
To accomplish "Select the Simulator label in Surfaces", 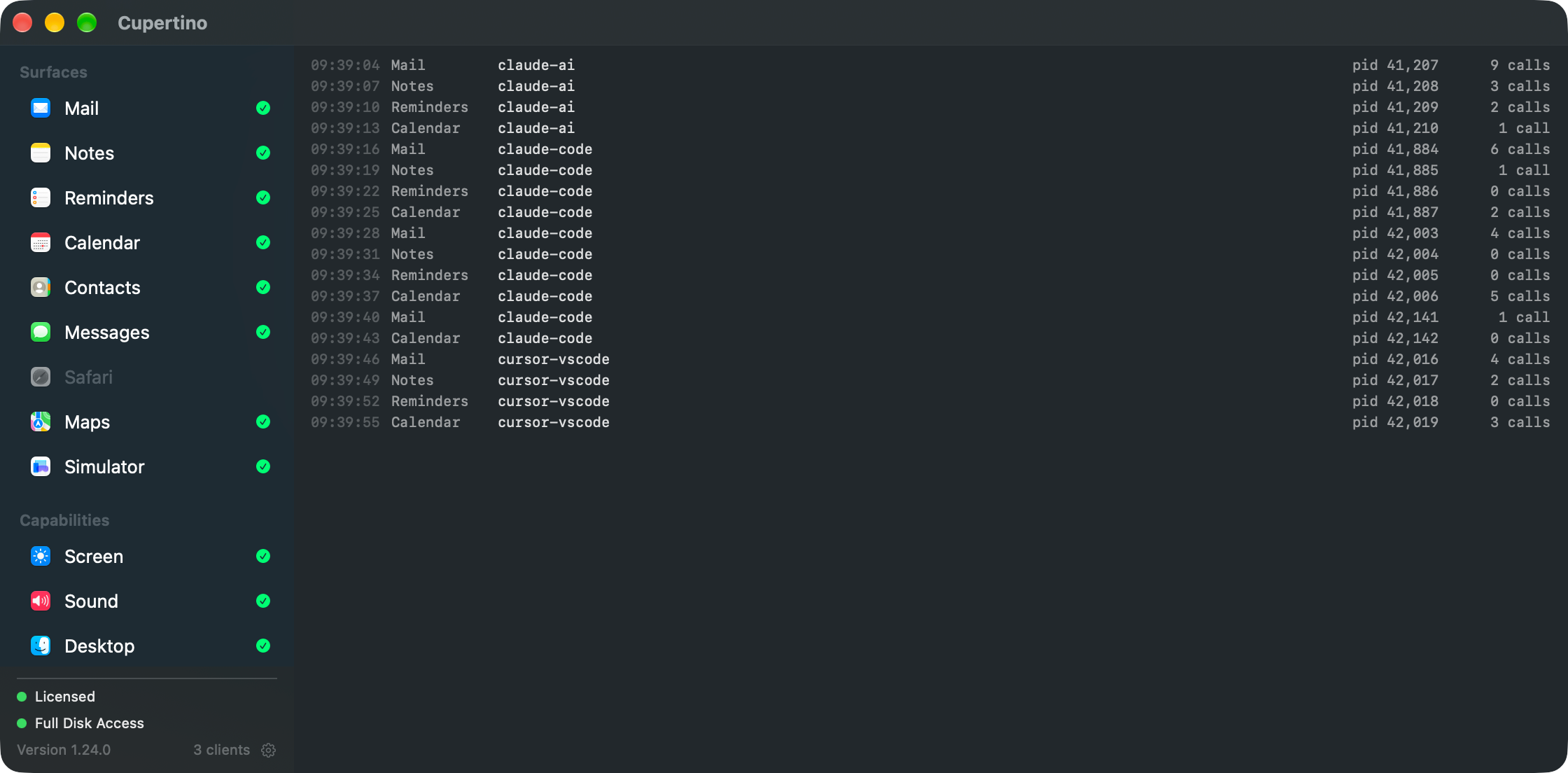I will pos(104,467).
